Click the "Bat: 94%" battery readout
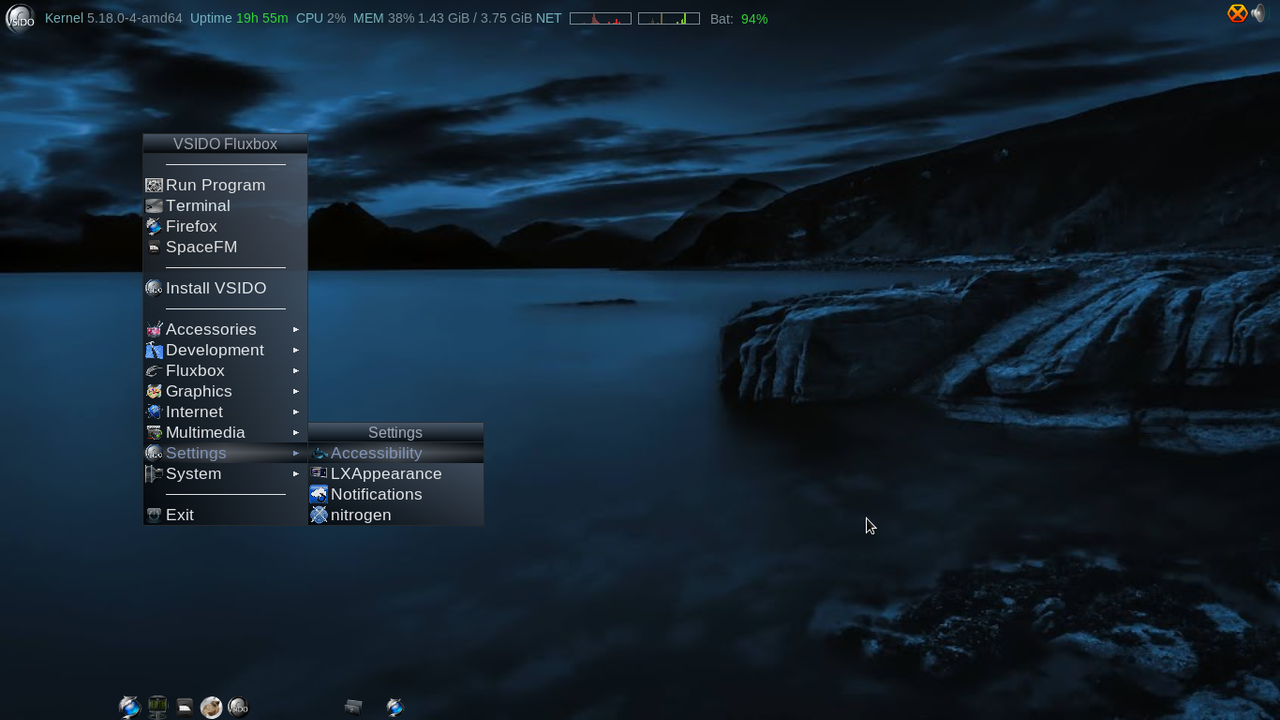 (739, 19)
